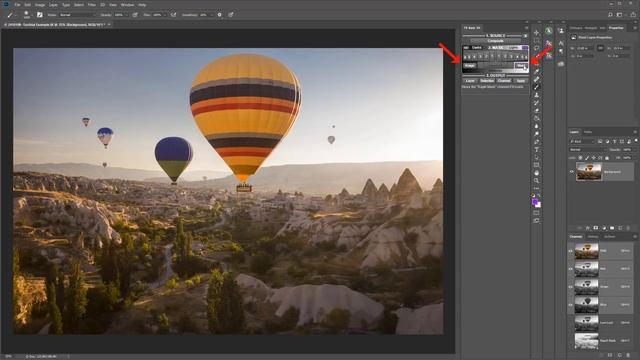Switch to the History tab beside Channels
Viewport: 640px width, 360px height.
point(593,236)
